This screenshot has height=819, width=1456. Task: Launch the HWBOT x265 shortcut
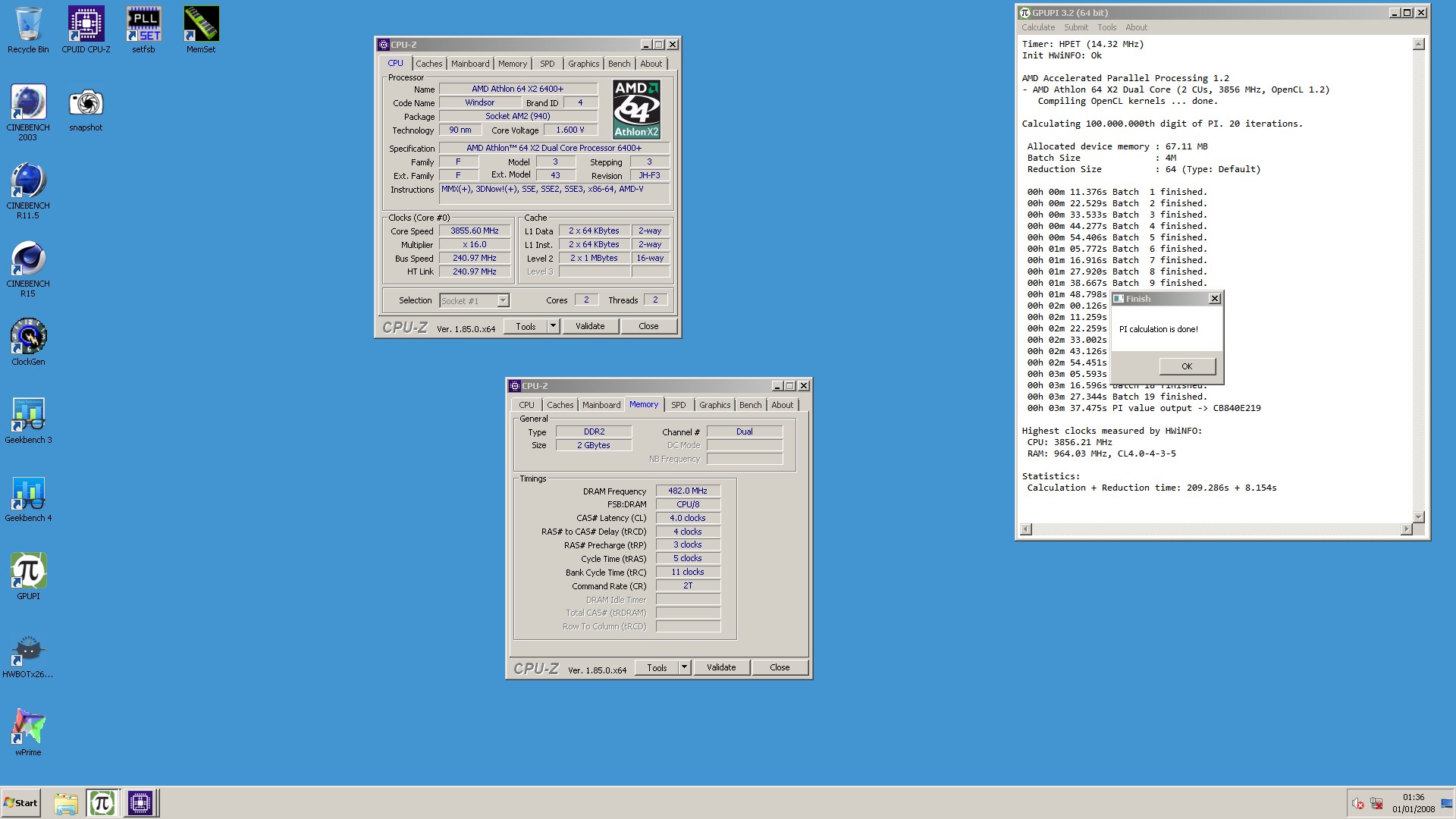click(28, 654)
